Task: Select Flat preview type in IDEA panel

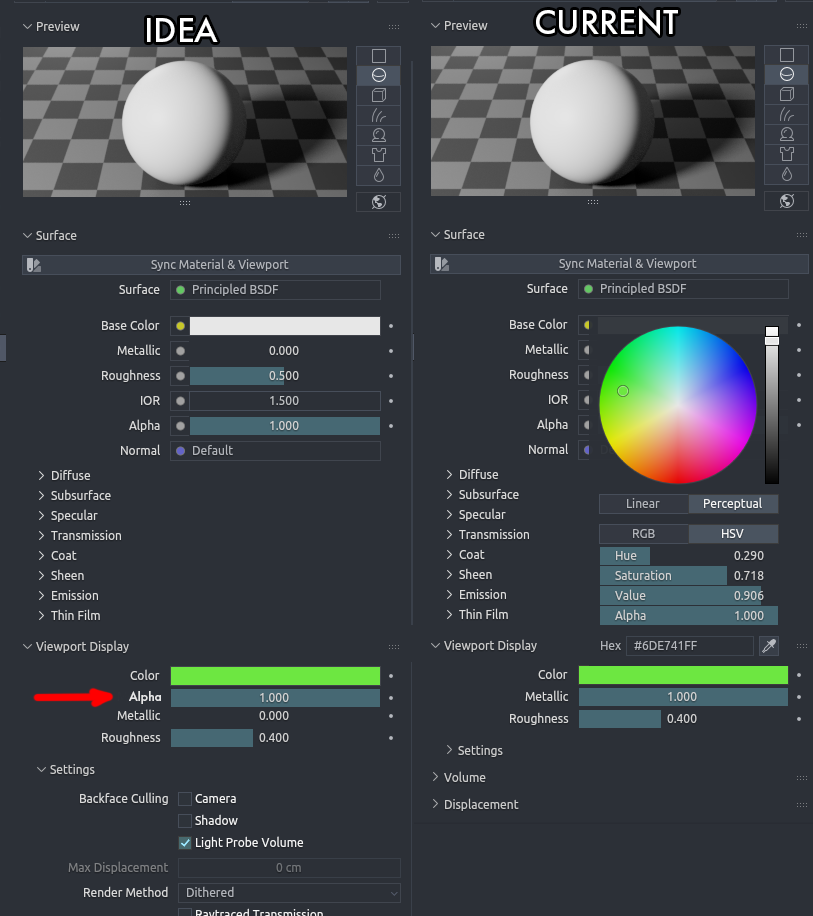Action: click(x=378, y=56)
